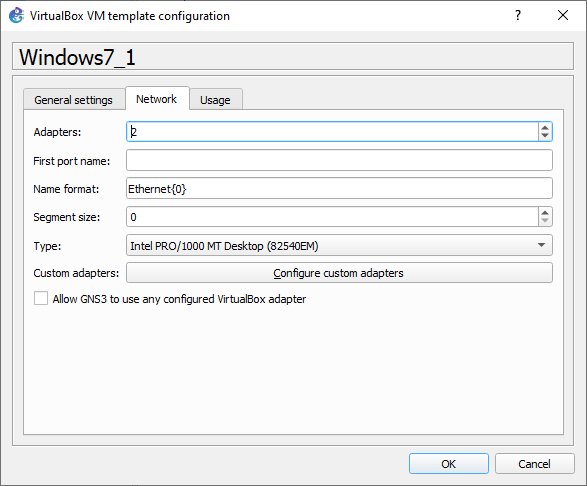
Task: Click the dropdown arrow for Intel PRO/1000 type
Action: 541,245
